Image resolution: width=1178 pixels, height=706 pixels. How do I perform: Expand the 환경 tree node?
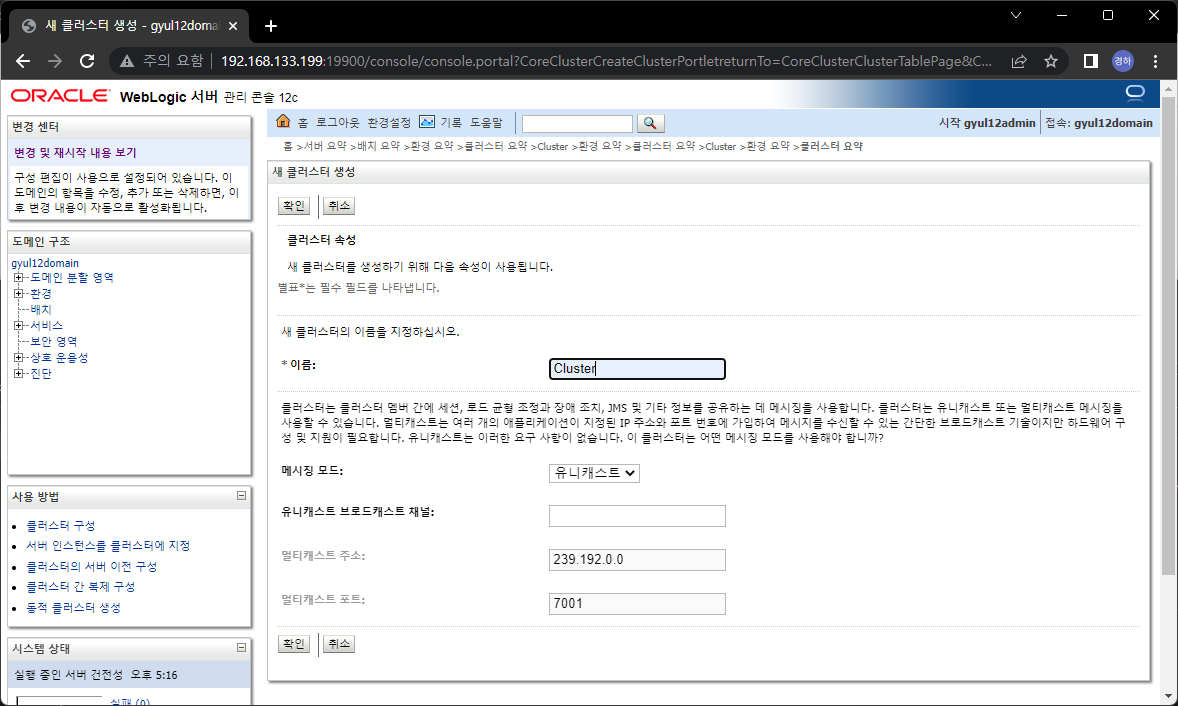[x=19, y=294]
